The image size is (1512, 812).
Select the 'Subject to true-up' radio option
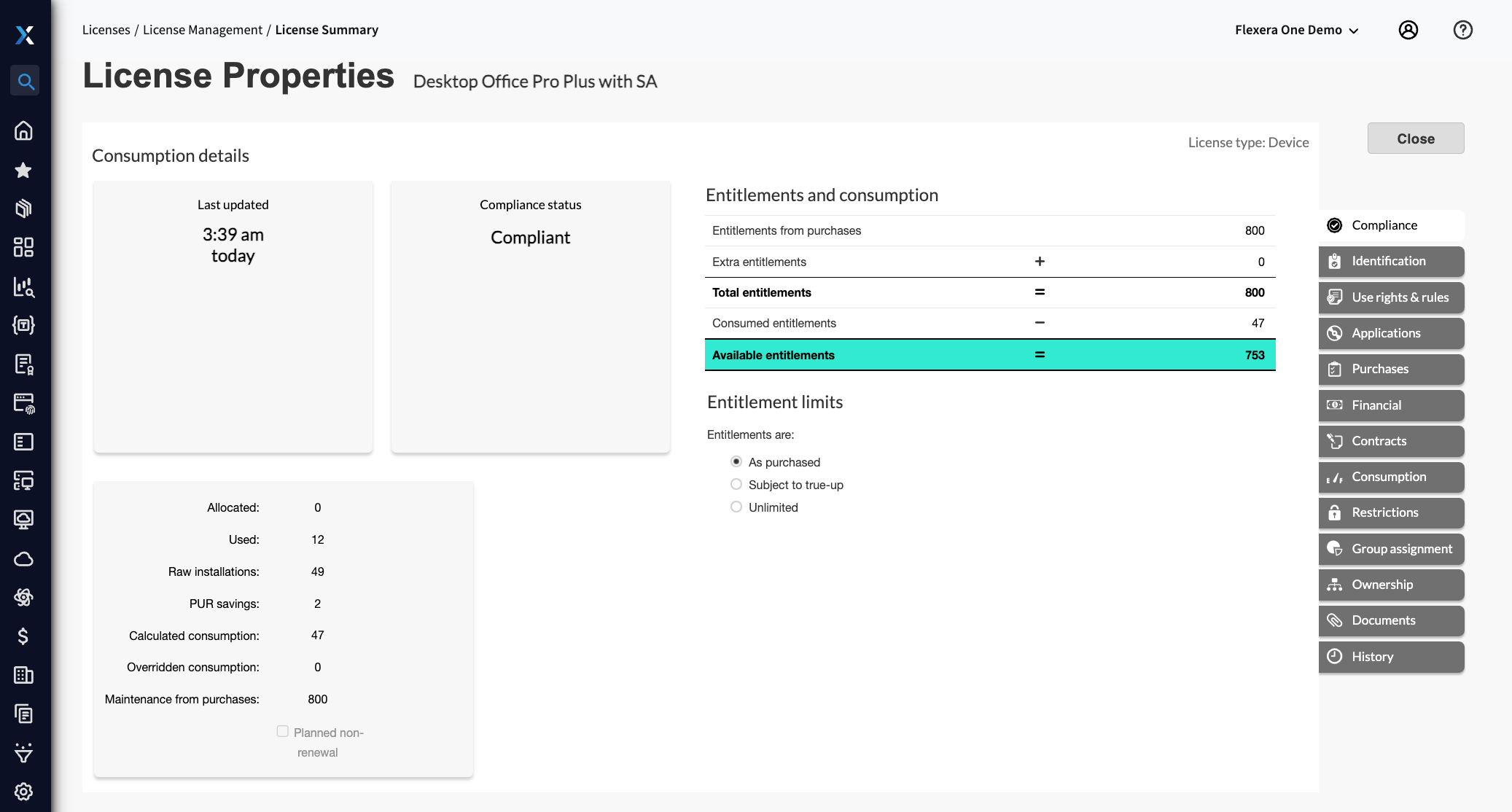click(x=736, y=485)
